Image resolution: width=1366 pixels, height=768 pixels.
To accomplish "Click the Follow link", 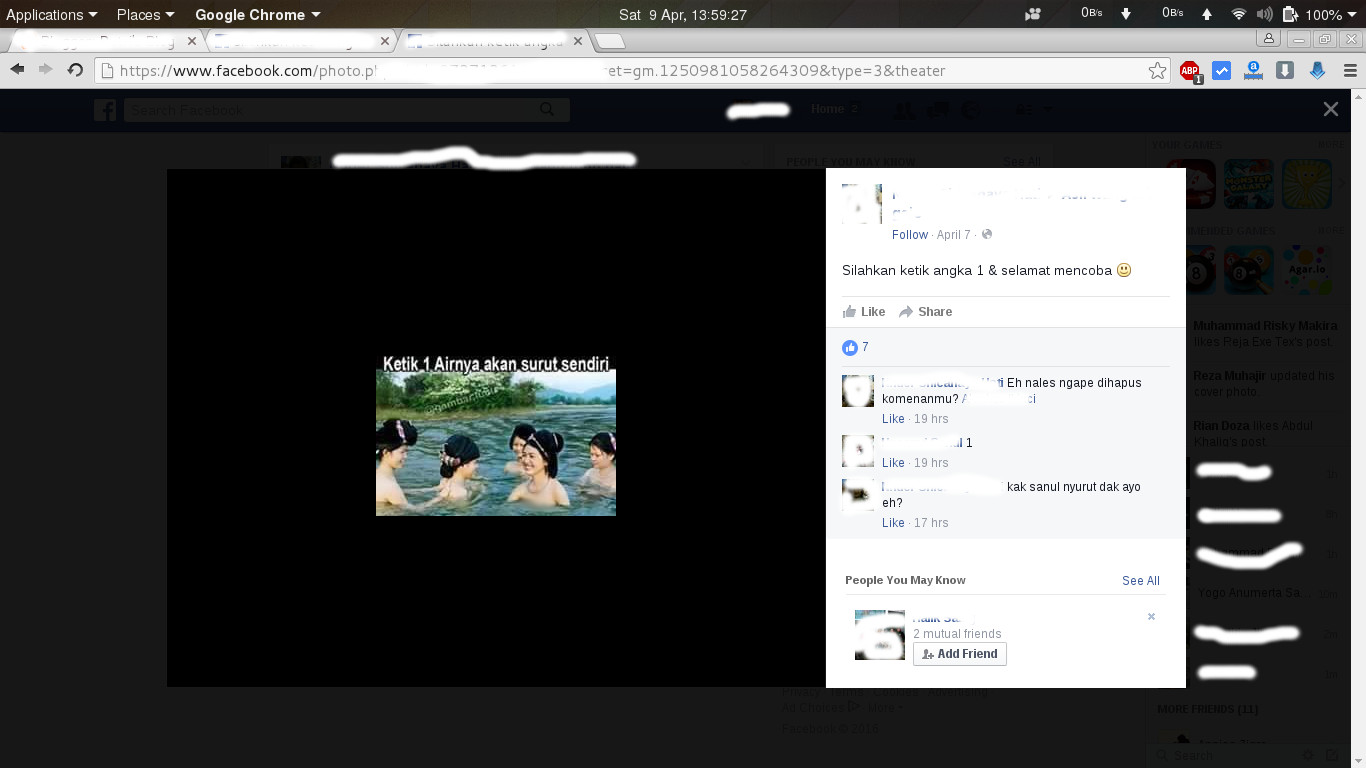I will (910, 234).
